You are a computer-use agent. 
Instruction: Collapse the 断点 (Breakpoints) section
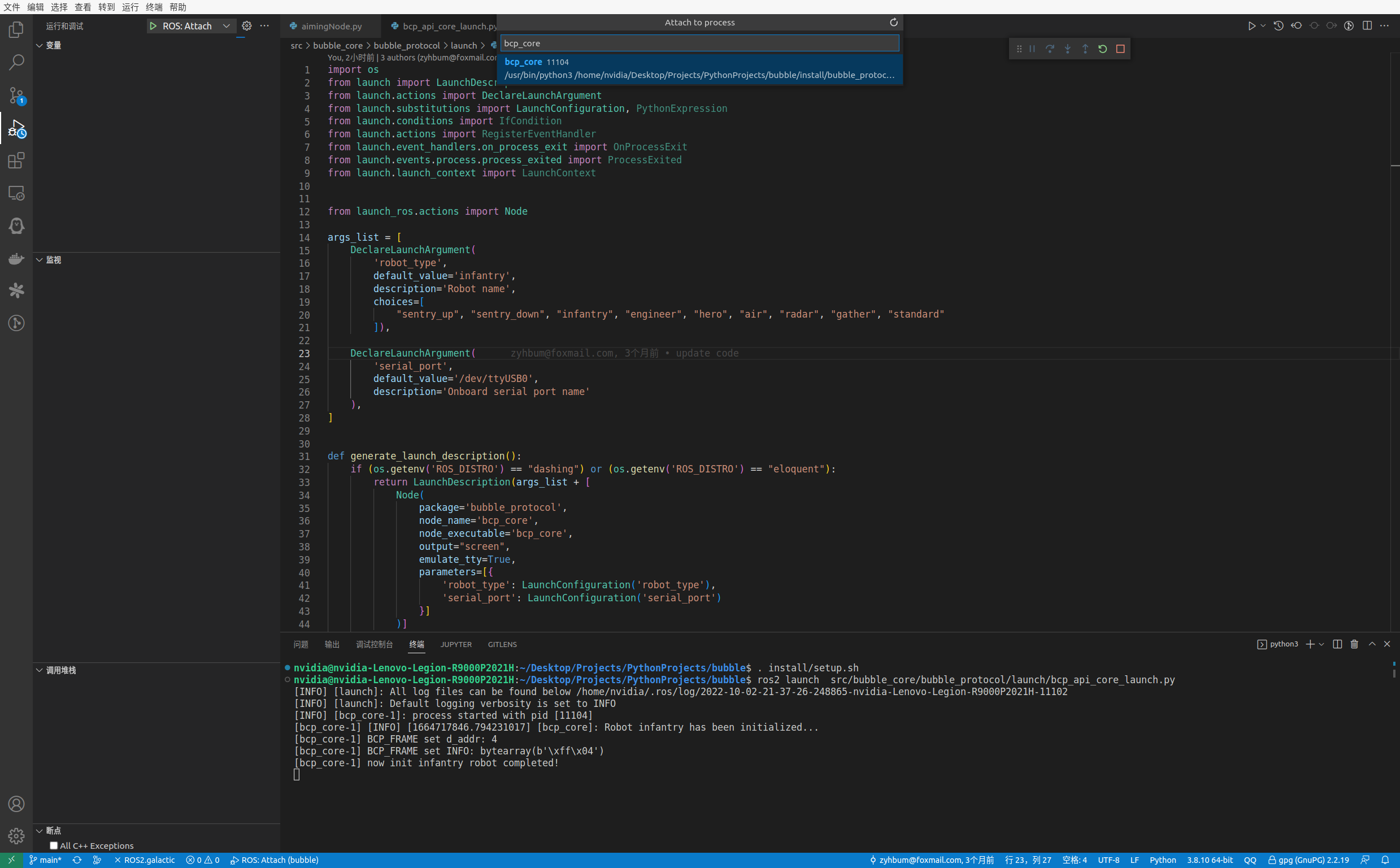pos(40,831)
